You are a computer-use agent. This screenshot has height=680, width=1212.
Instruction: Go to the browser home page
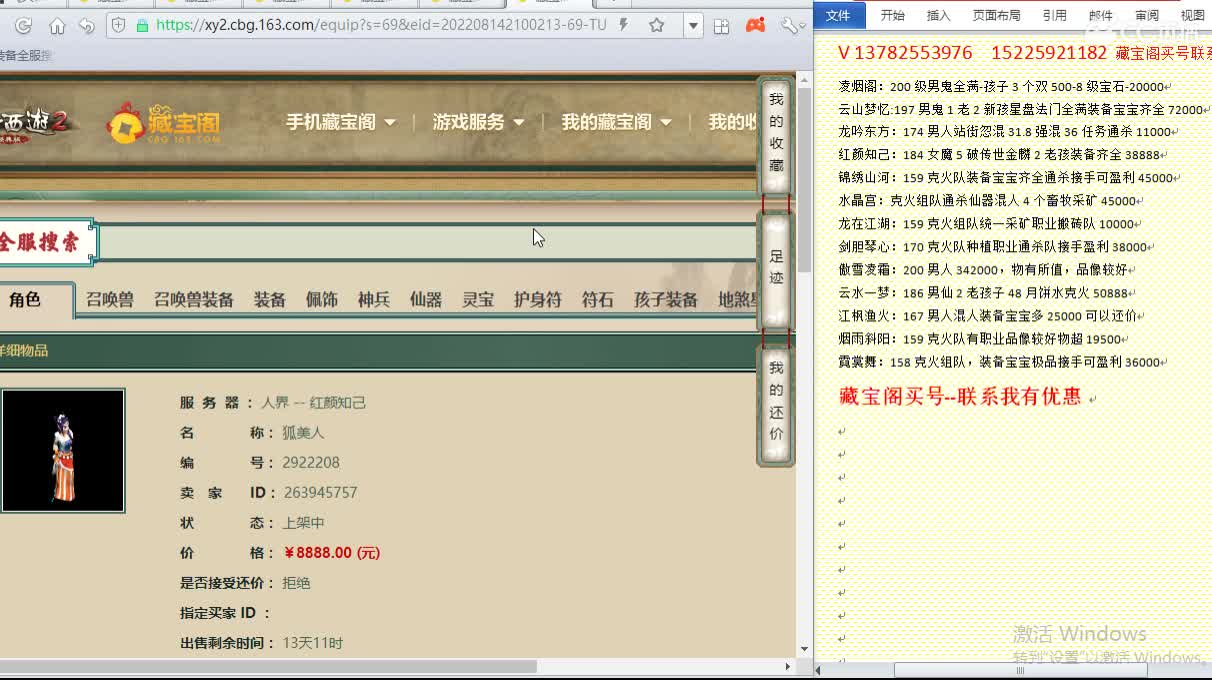pyautogui.click(x=57, y=25)
